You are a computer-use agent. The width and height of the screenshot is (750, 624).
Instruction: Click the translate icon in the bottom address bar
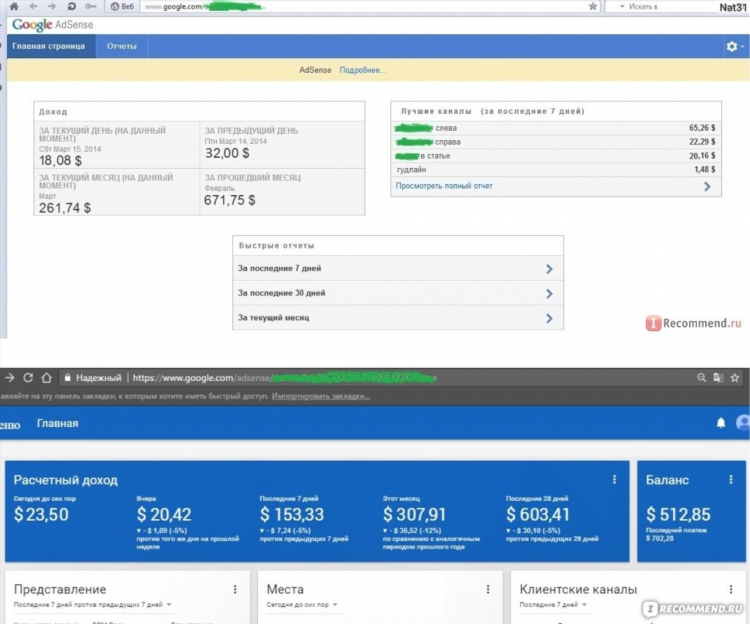click(x=718, y=378)
